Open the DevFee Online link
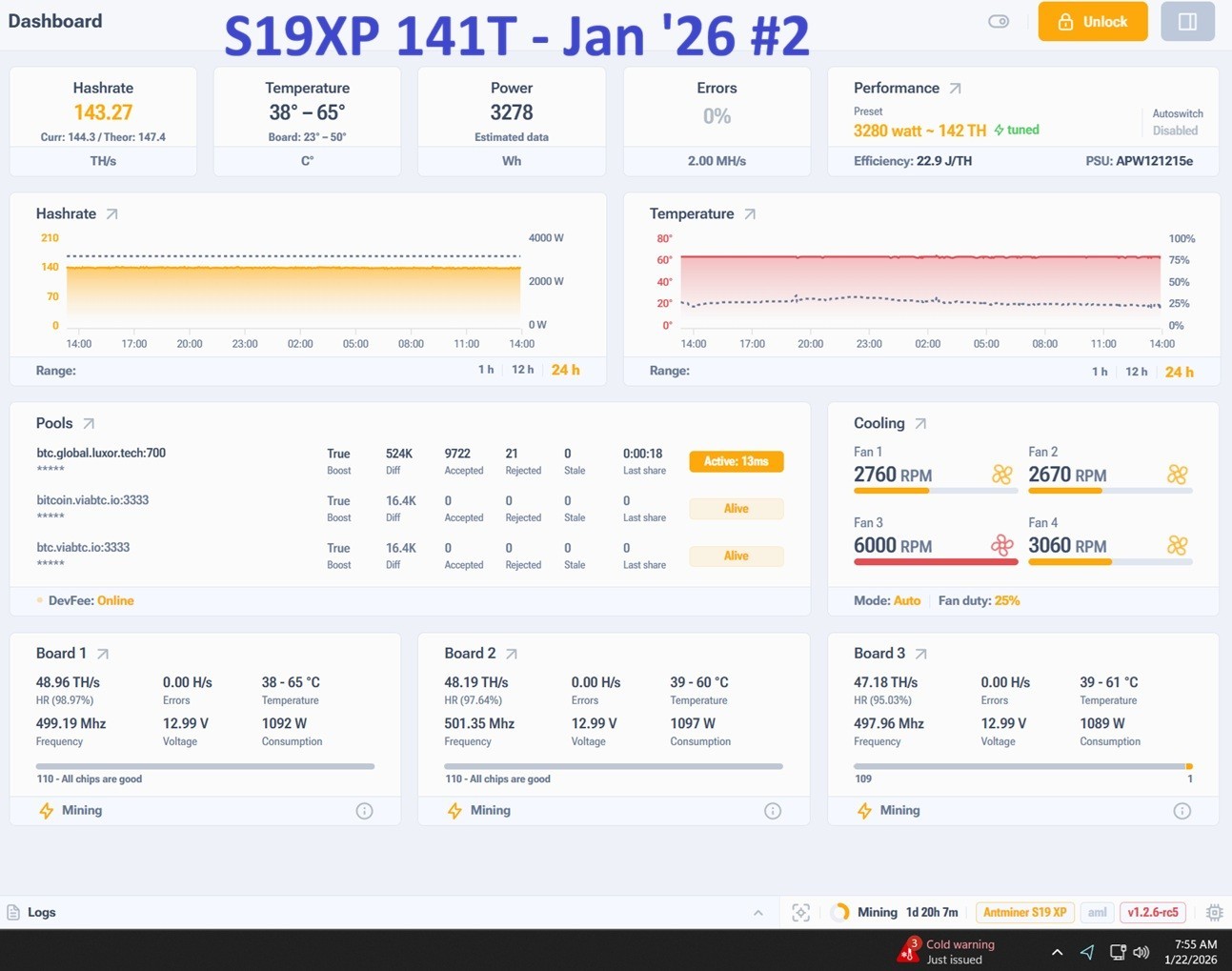Screen dimensions: 1232x971 coord(114,600)
